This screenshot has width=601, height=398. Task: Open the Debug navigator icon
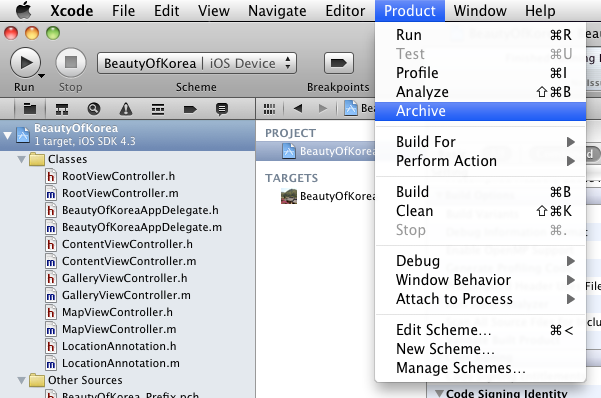tap(158, 109)
